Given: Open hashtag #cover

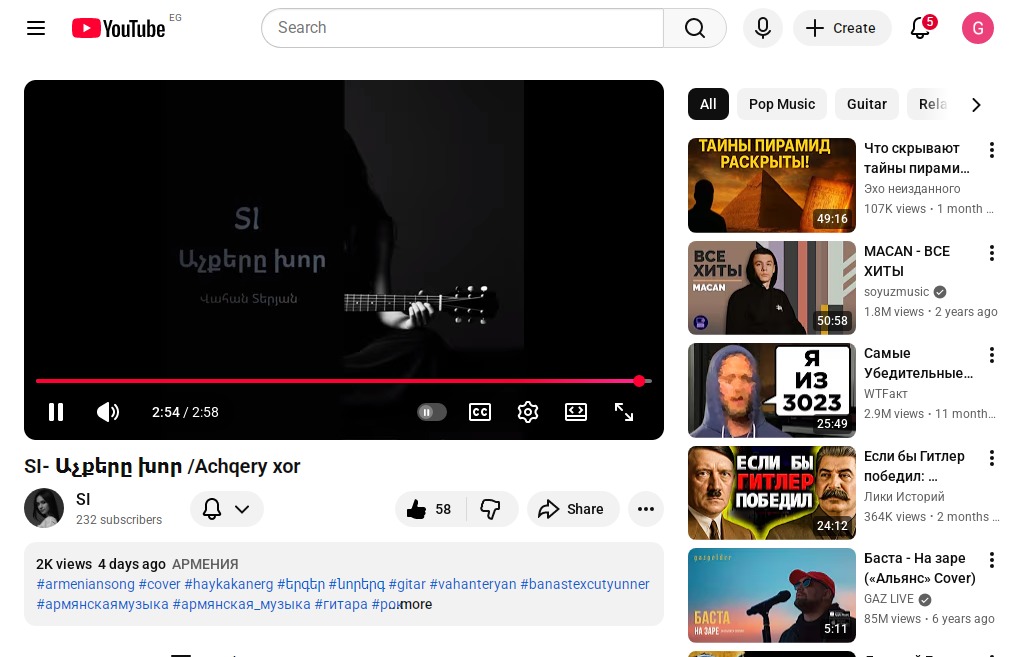Looking at the screenshot, I should [x=159, y=585].
